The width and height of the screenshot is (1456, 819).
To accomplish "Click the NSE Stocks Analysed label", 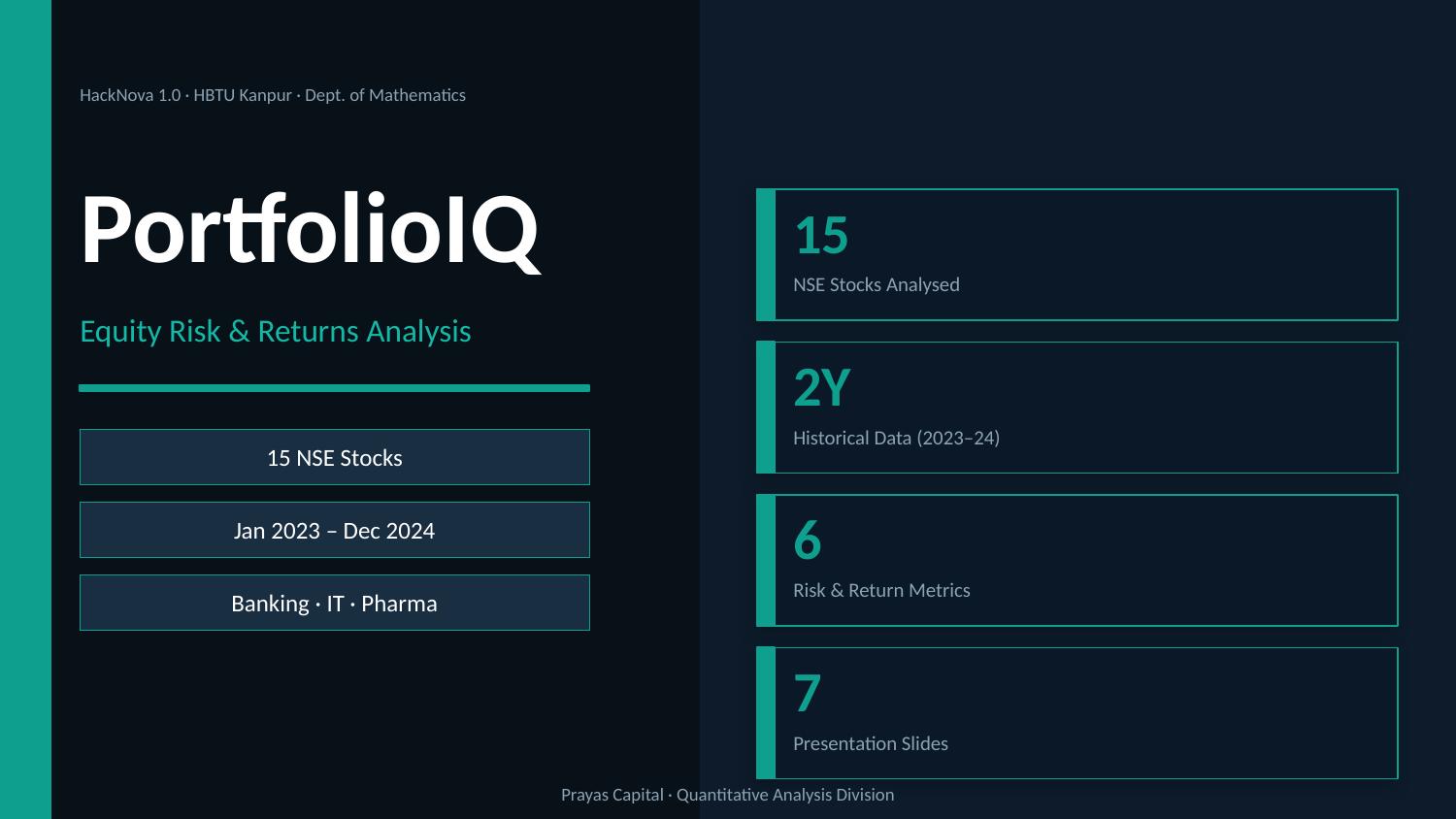I will [877, 284].
